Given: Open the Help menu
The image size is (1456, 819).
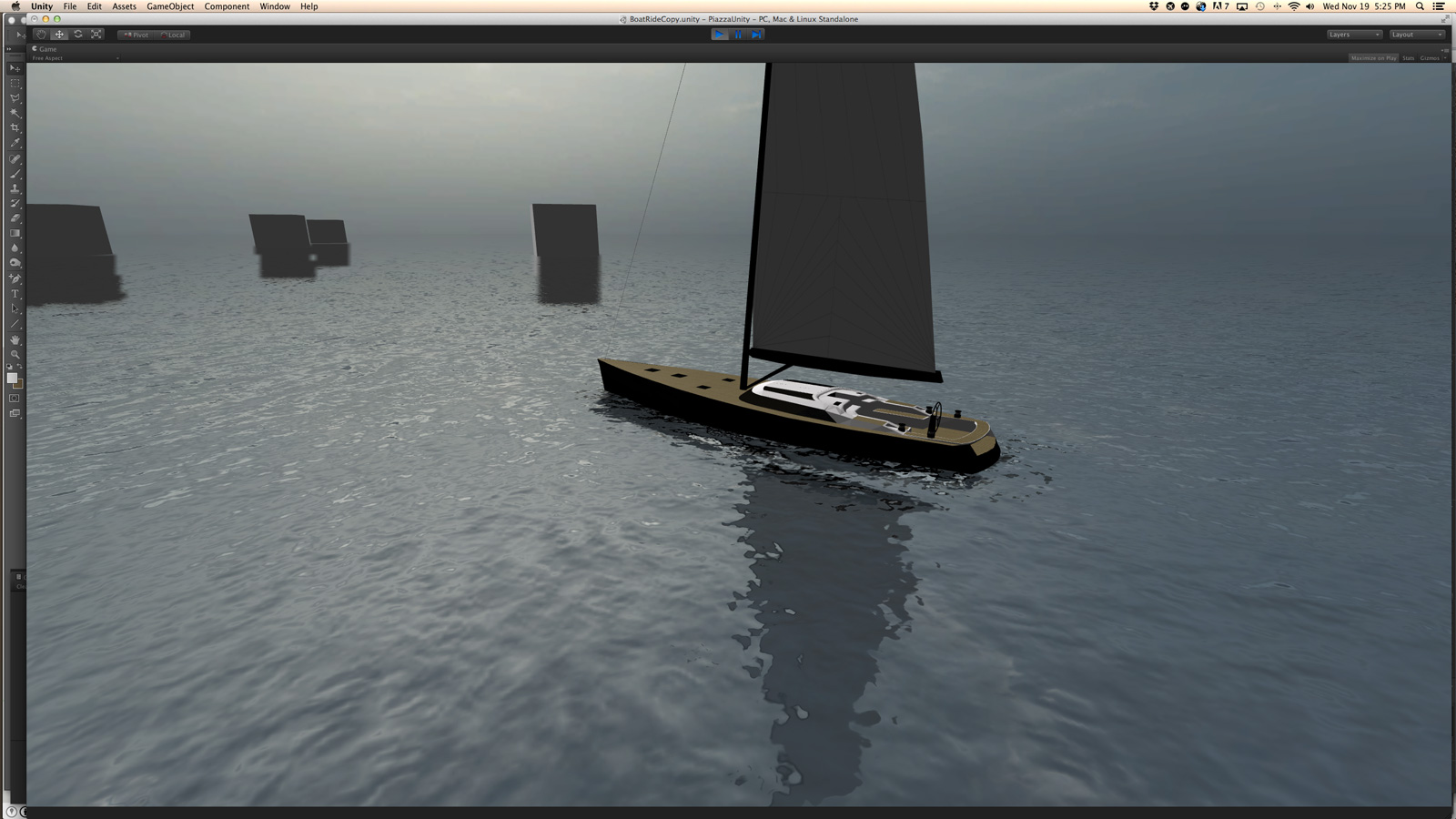Looking at the screenshot, I should [309, 6].
